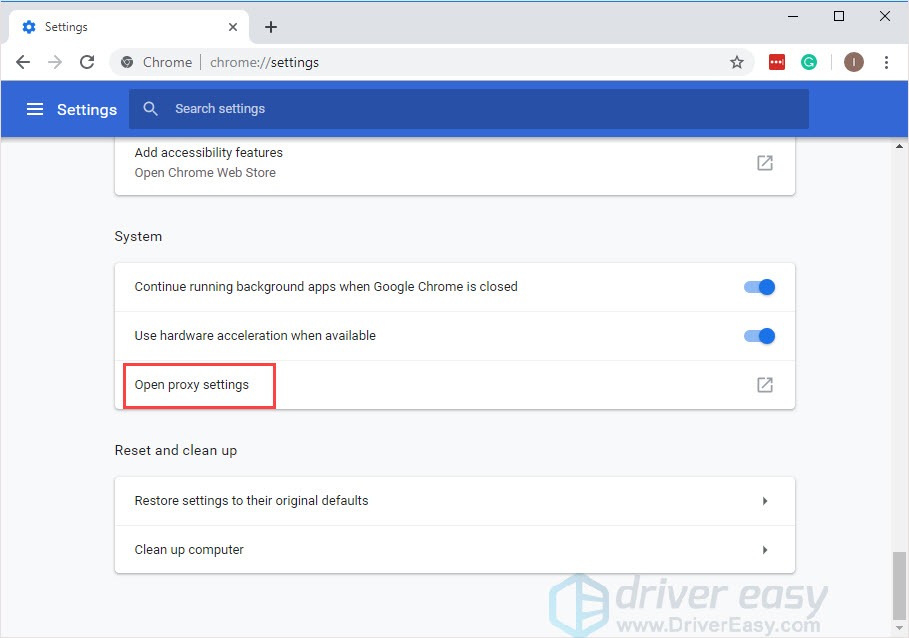
Task: Click the browser back arrow
Action: pos(23,62)
